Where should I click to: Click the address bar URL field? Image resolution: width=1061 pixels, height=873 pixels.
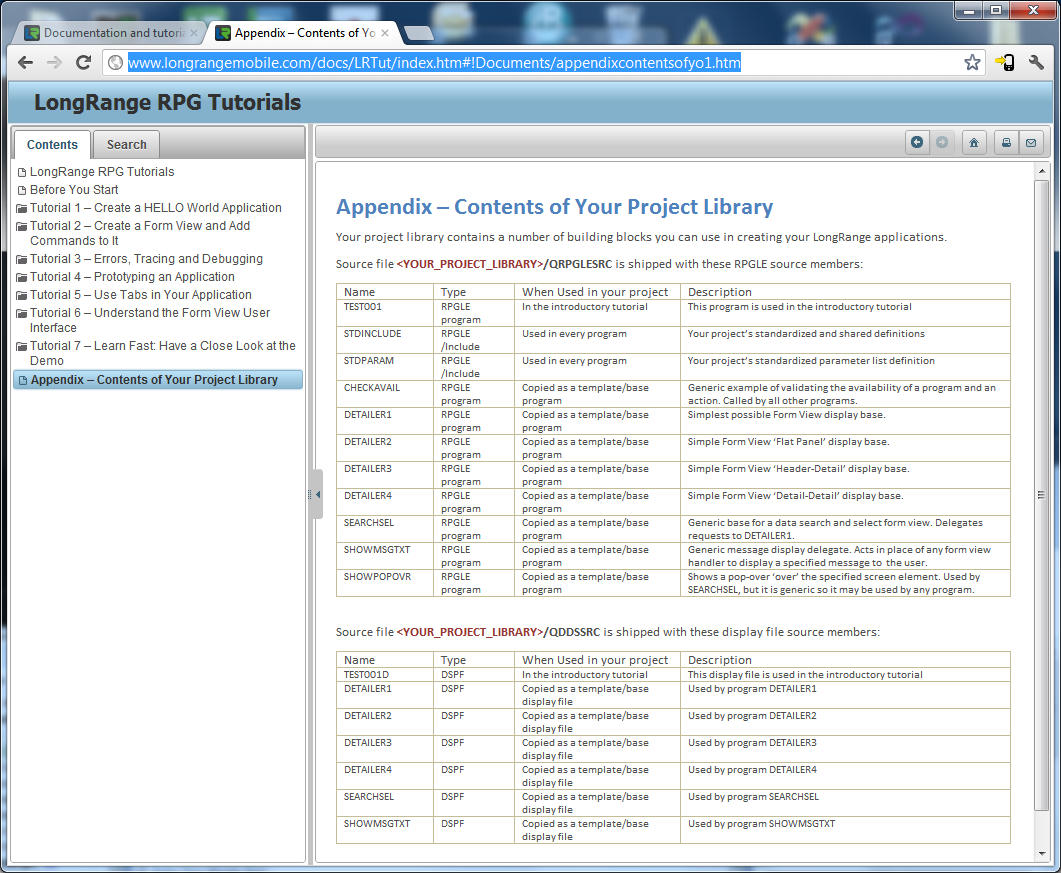(x=541, y=63)
